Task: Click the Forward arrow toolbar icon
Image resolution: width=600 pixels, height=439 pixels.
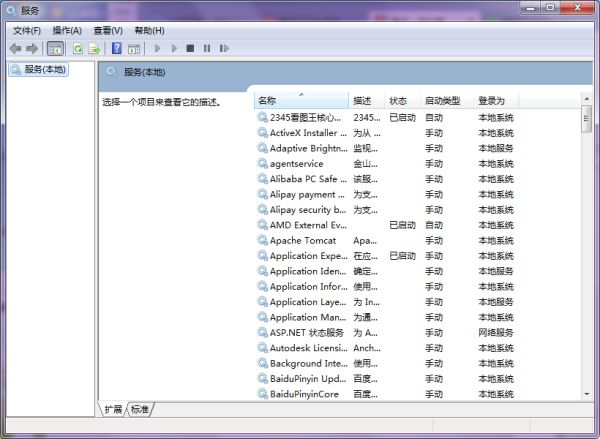Action: [32, 49]
